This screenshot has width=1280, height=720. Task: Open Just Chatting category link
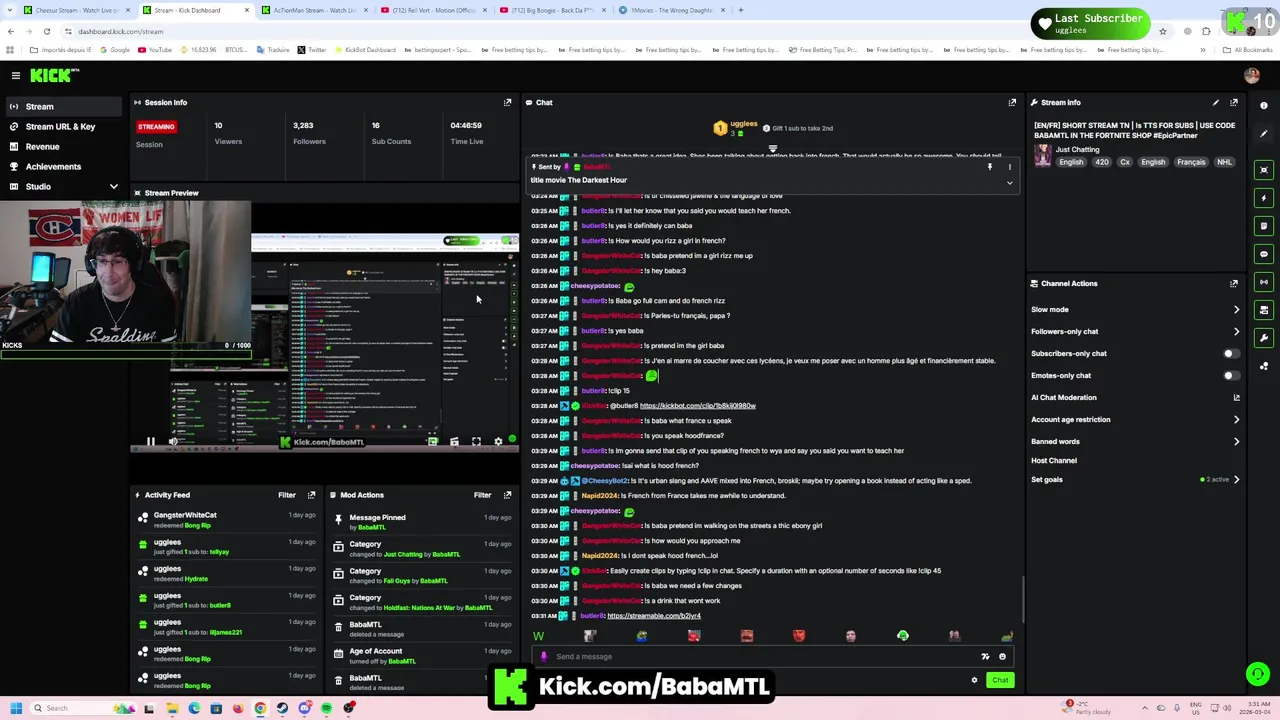[x=1077, y=149]
